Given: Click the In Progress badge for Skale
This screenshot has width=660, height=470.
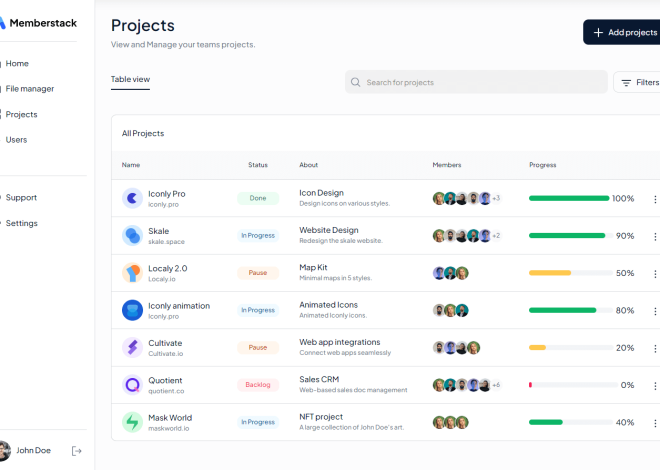Looking at the screenshot, I should 258,236.
